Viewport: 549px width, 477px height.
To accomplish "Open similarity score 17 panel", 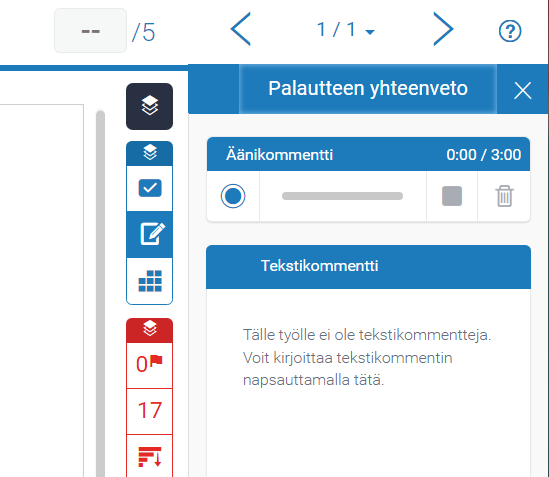I will [x=150, y=411].
